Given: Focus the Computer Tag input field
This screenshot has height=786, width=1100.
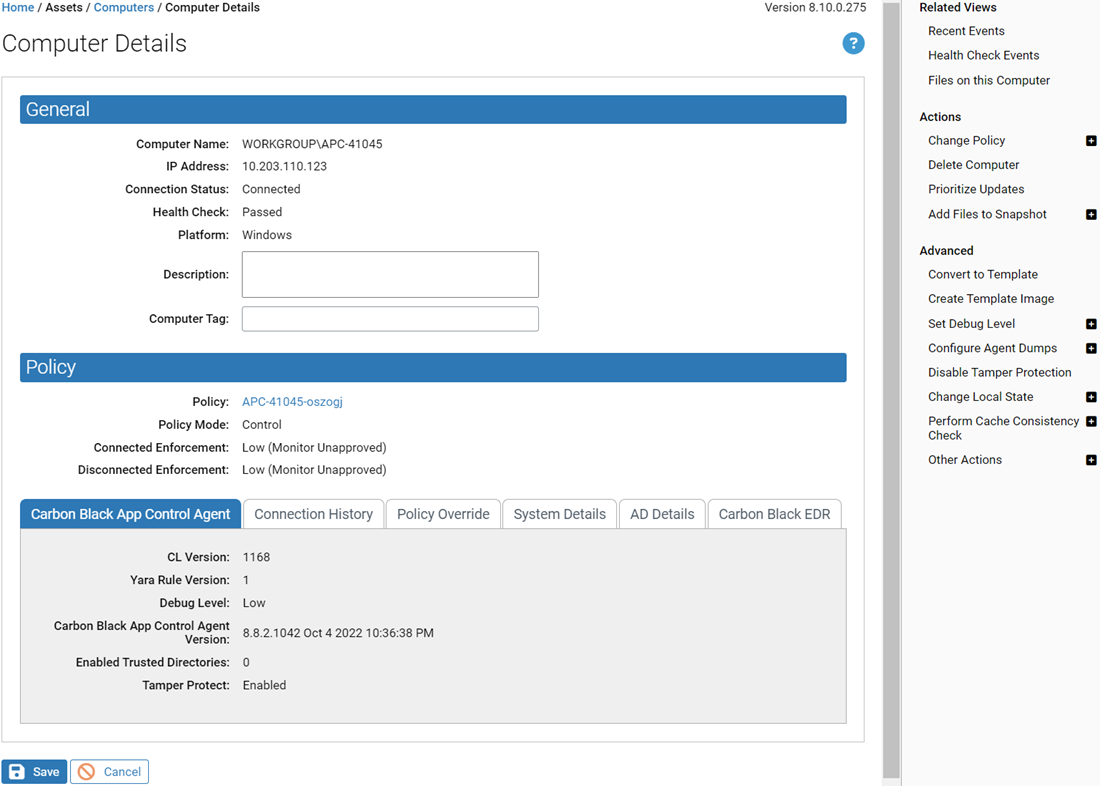Looking at the screenshot, I should pyautogui.click(x=390, y=319).
